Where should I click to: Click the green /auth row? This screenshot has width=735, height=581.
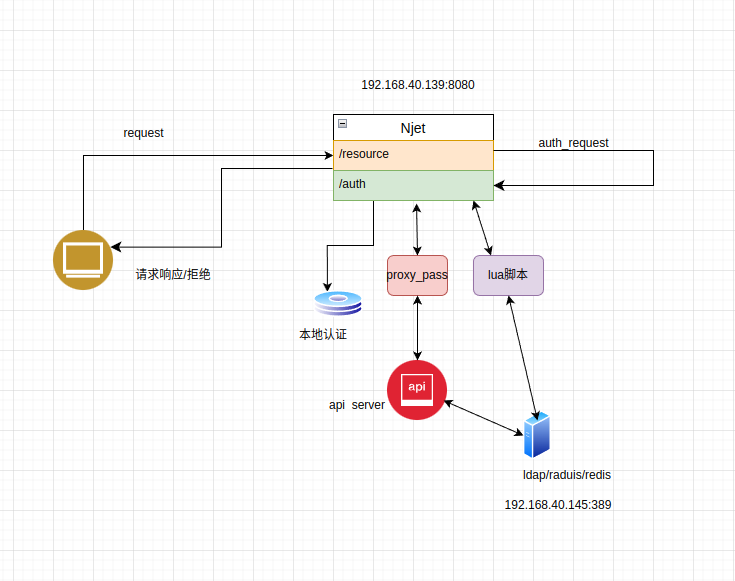413,185
